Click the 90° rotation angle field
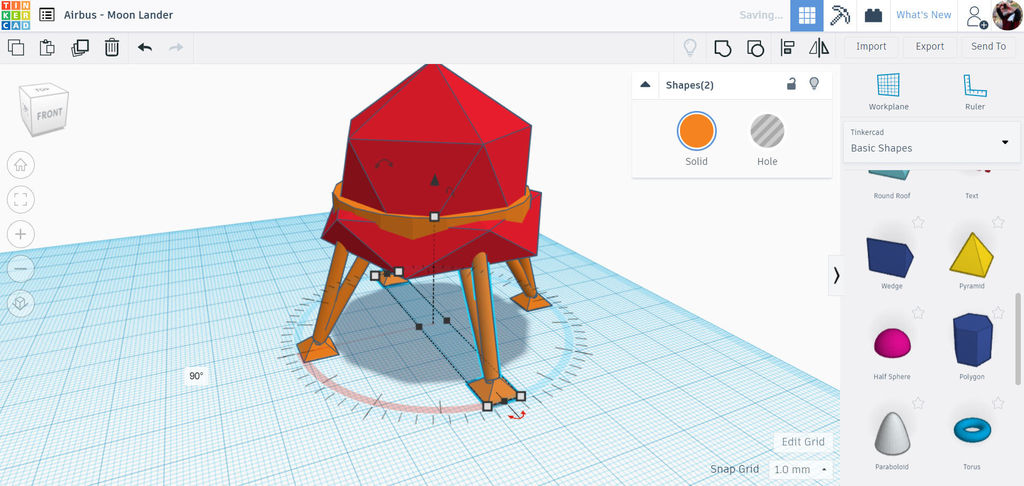 [196, 376]
